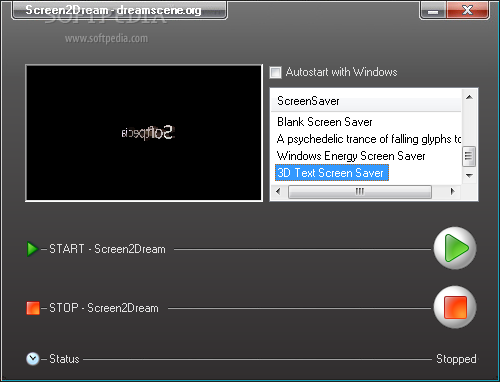
Task: Click the clock icon next to Status
Action: click(33, 359)
